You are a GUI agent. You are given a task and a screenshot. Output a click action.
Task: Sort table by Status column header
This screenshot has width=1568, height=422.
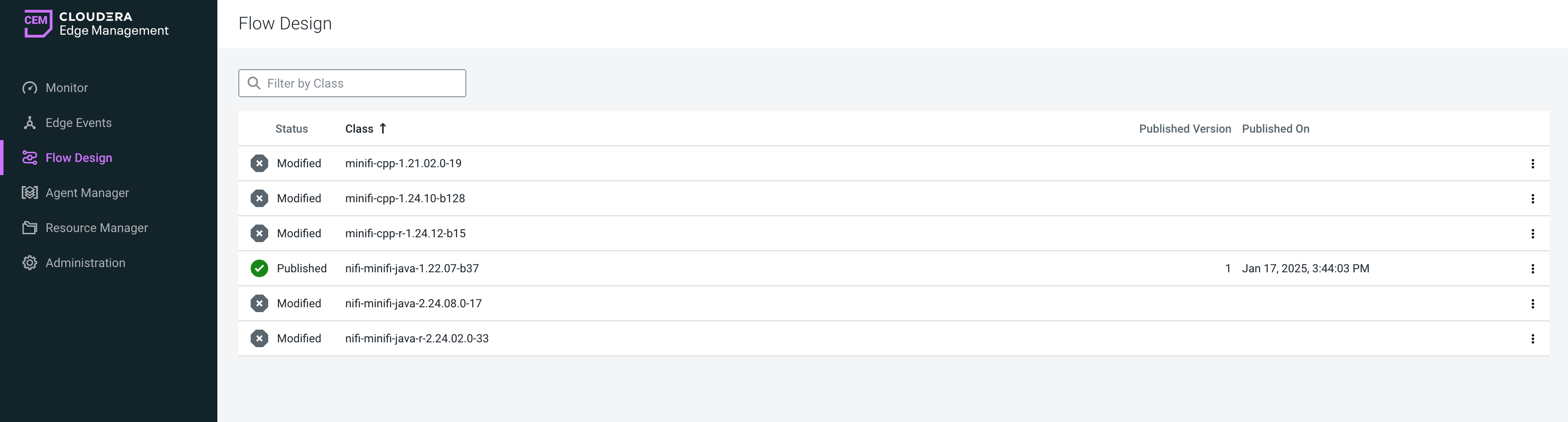[x=291, y=129]
